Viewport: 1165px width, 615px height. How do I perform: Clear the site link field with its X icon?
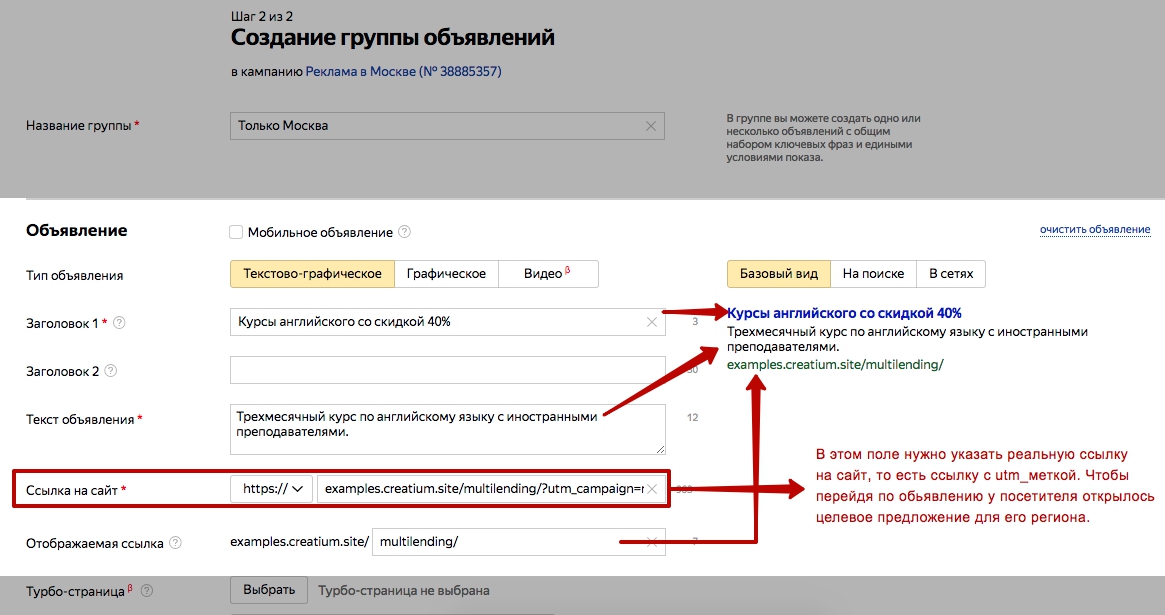652,489
